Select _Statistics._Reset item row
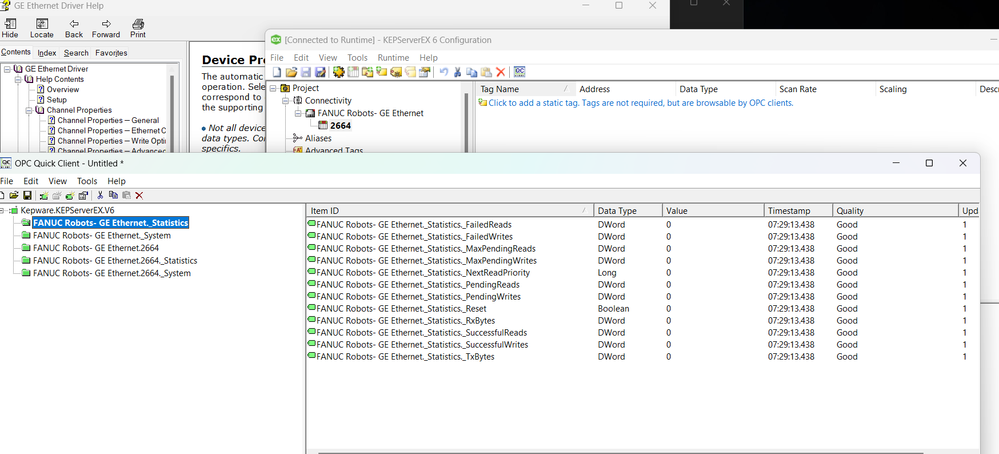The height and width of the screenshot is (454, 999). [642, 308]
